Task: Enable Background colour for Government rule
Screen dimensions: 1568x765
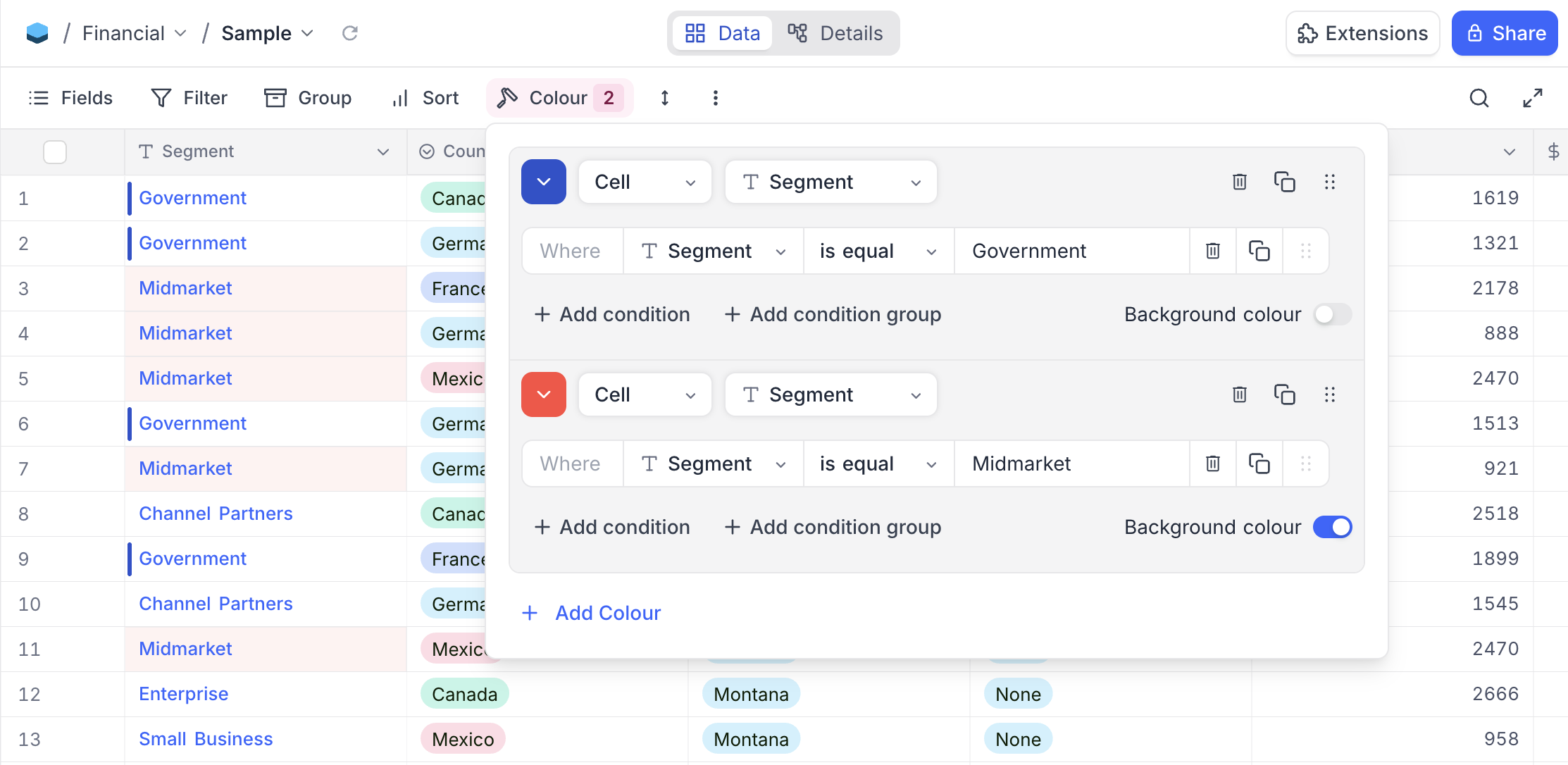Action: tap(1332, 314)
